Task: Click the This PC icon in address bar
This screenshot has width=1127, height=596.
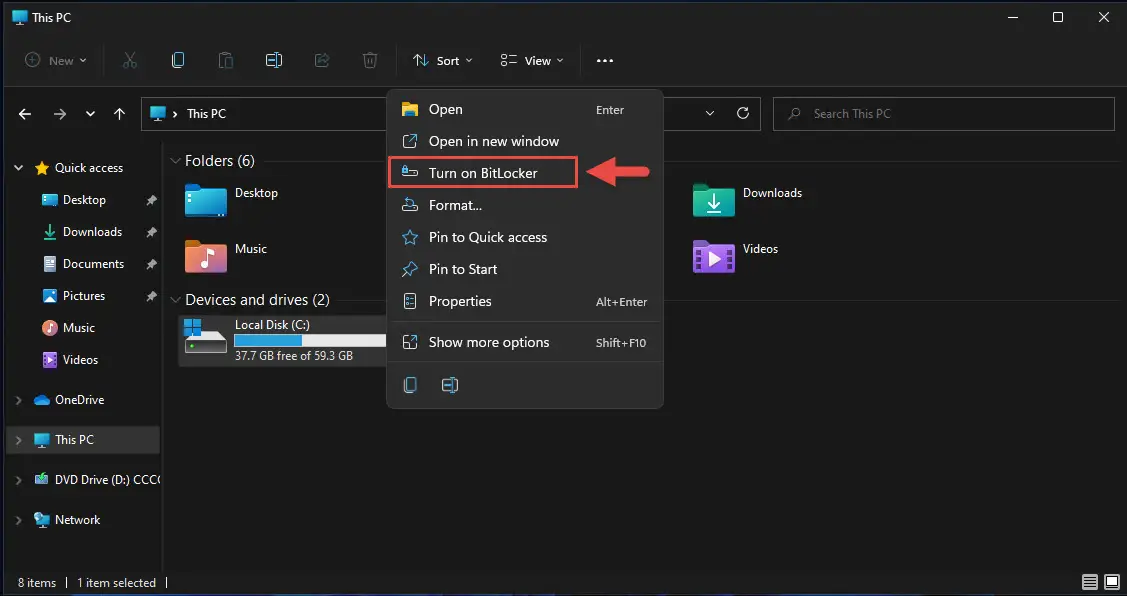Action: coord(157,113)
